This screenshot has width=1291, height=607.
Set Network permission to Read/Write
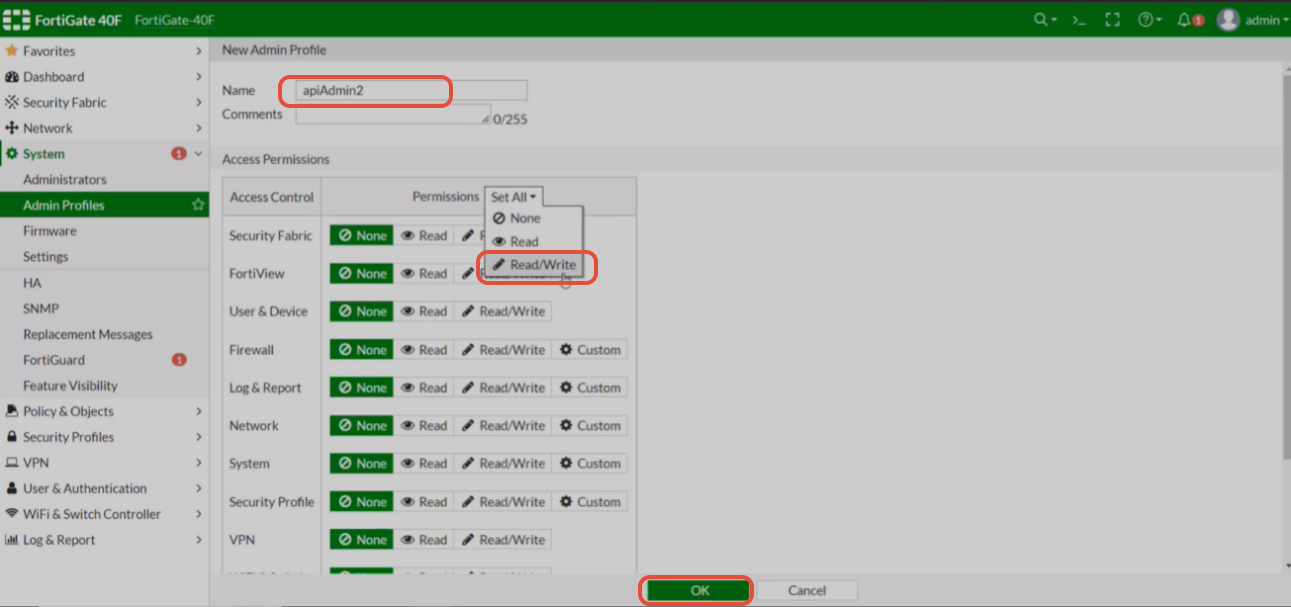click(503, 426)
